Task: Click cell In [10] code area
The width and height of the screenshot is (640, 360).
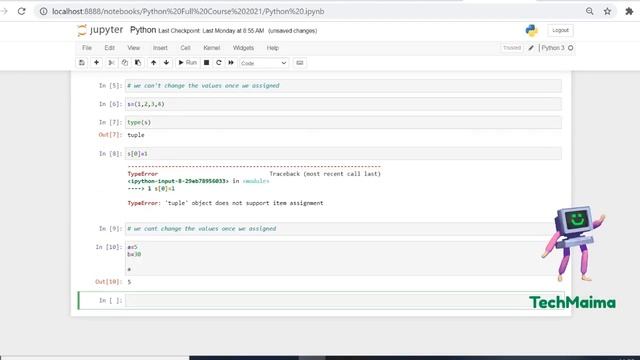Action: pyautogui.click(x=343, y=258)
